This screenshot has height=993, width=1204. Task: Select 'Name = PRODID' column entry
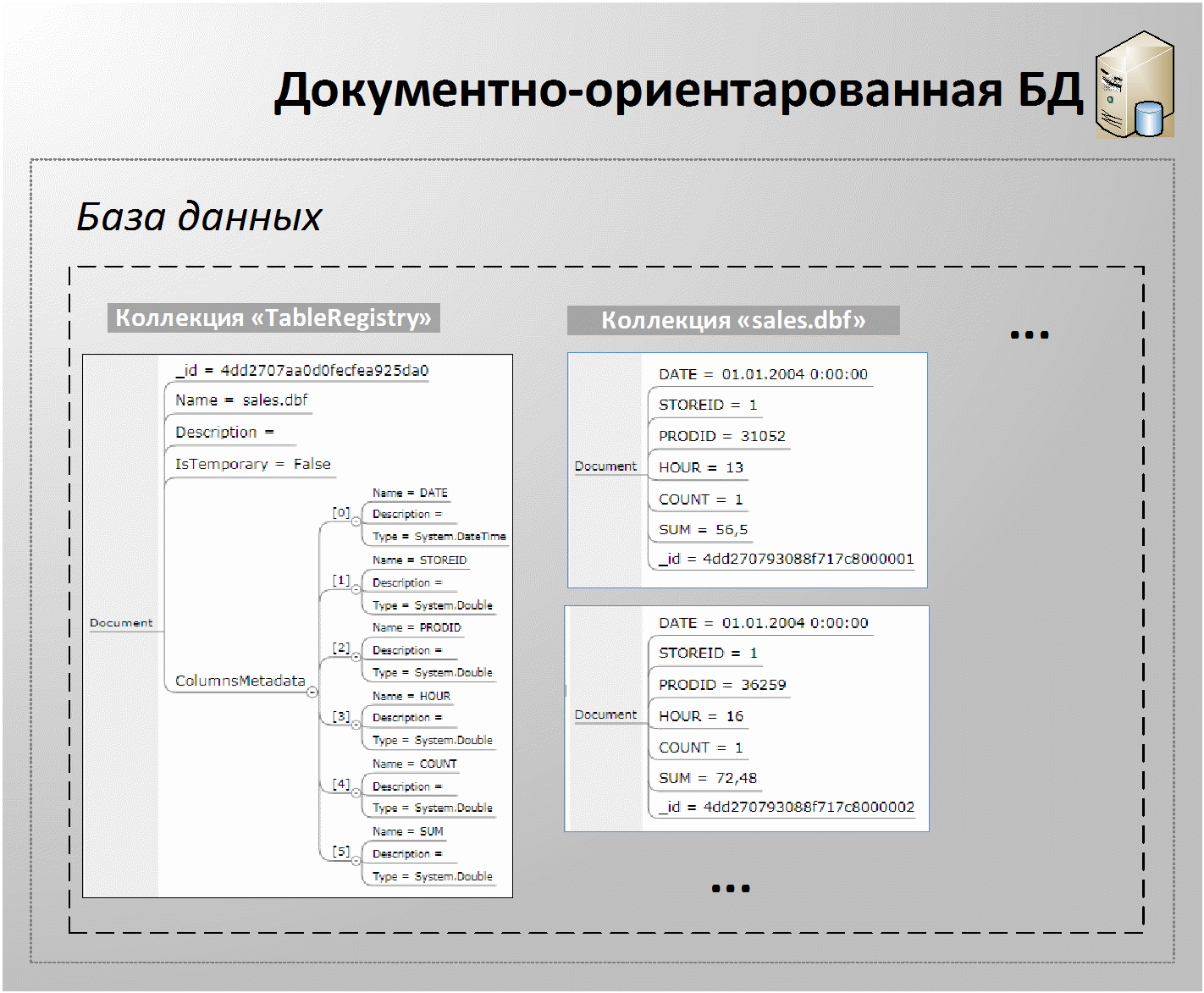pyautogui.click(x=417, y=628)
